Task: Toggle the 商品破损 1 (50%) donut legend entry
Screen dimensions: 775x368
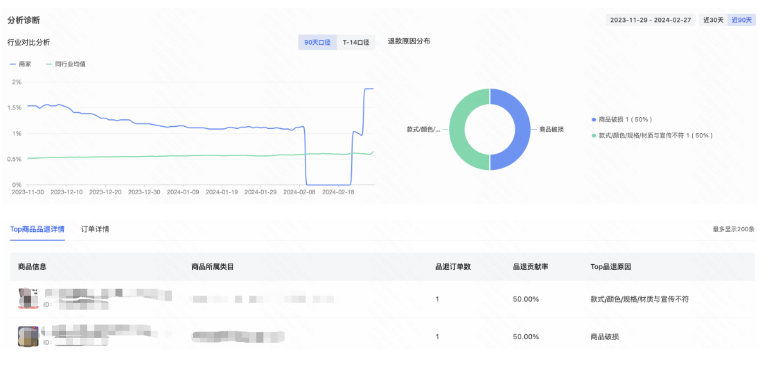Action: [x=622, y=120]
